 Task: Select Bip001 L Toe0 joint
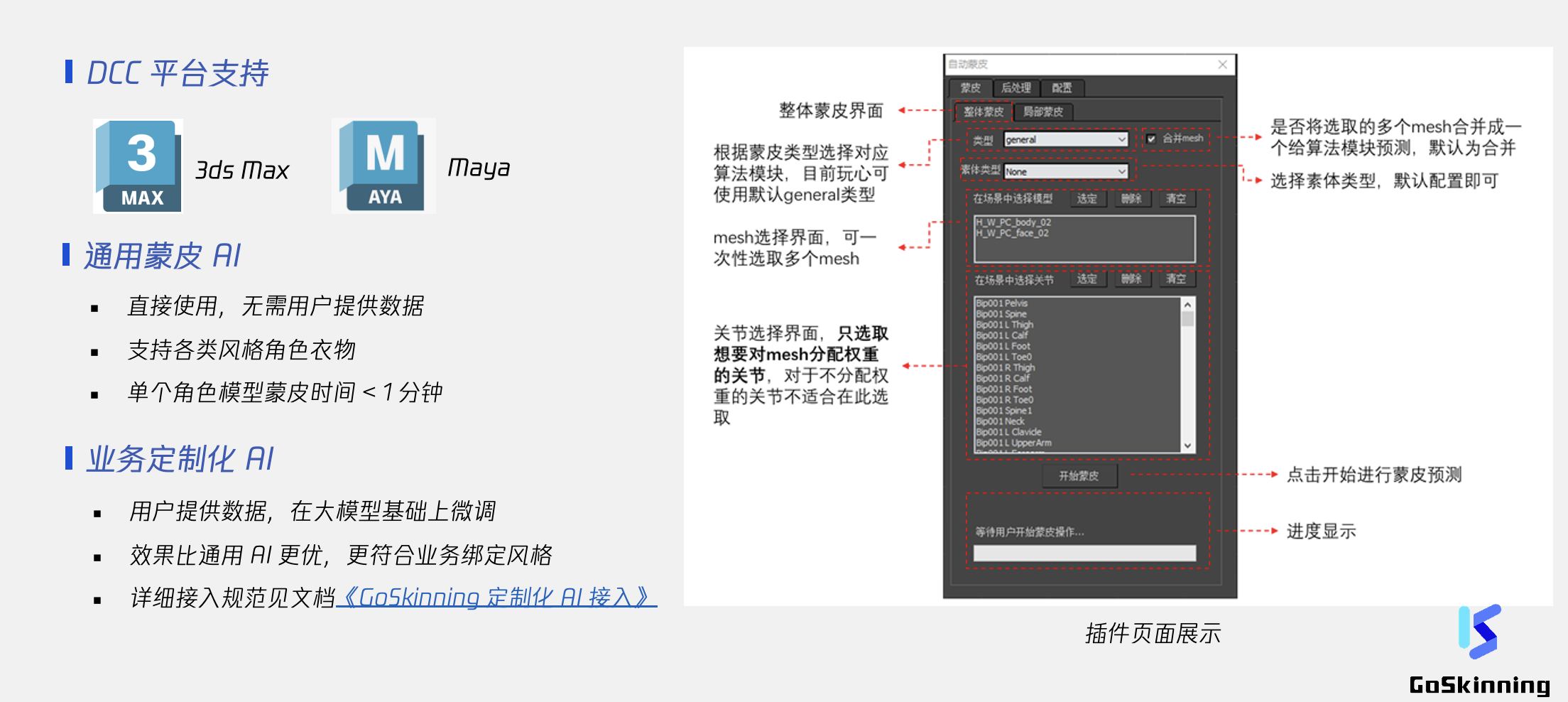[1004, 357]
